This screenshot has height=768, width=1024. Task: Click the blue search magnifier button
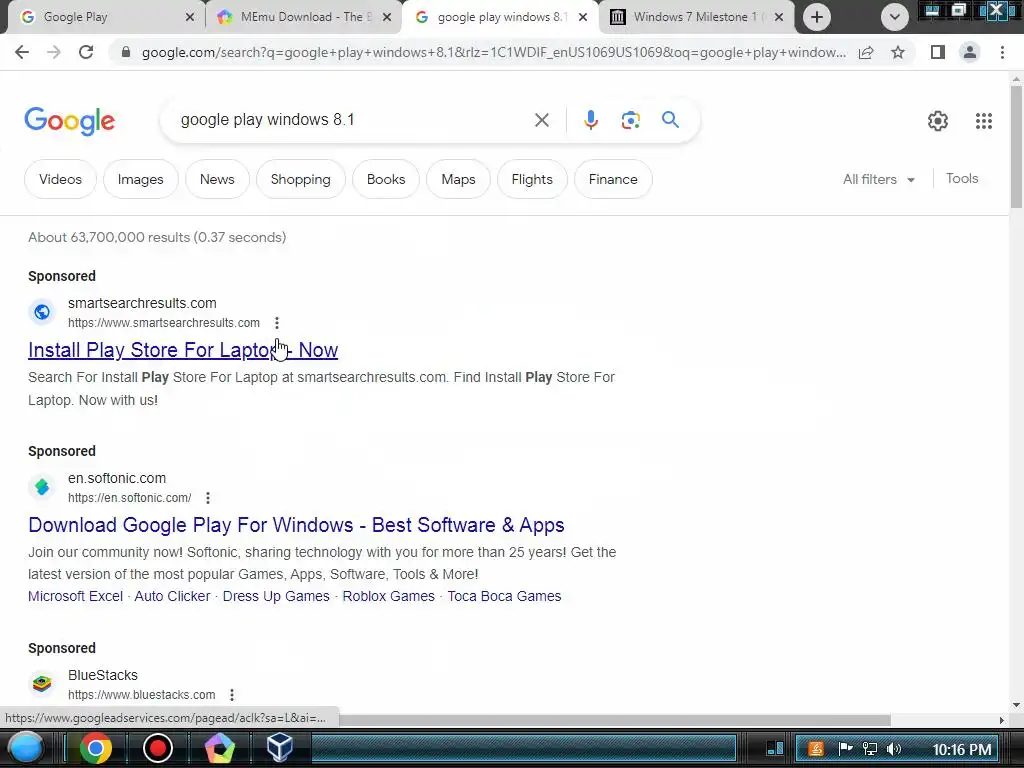(670, 120)
